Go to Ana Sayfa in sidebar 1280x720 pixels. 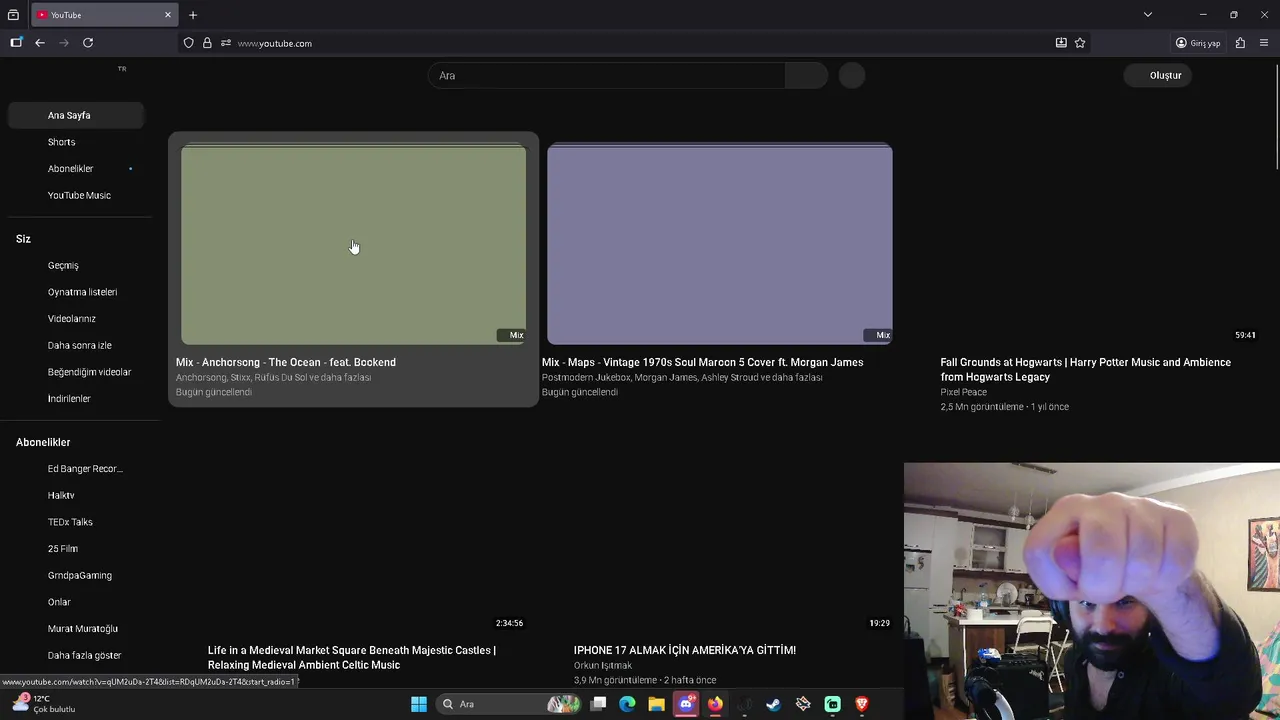tap(76, 115)
